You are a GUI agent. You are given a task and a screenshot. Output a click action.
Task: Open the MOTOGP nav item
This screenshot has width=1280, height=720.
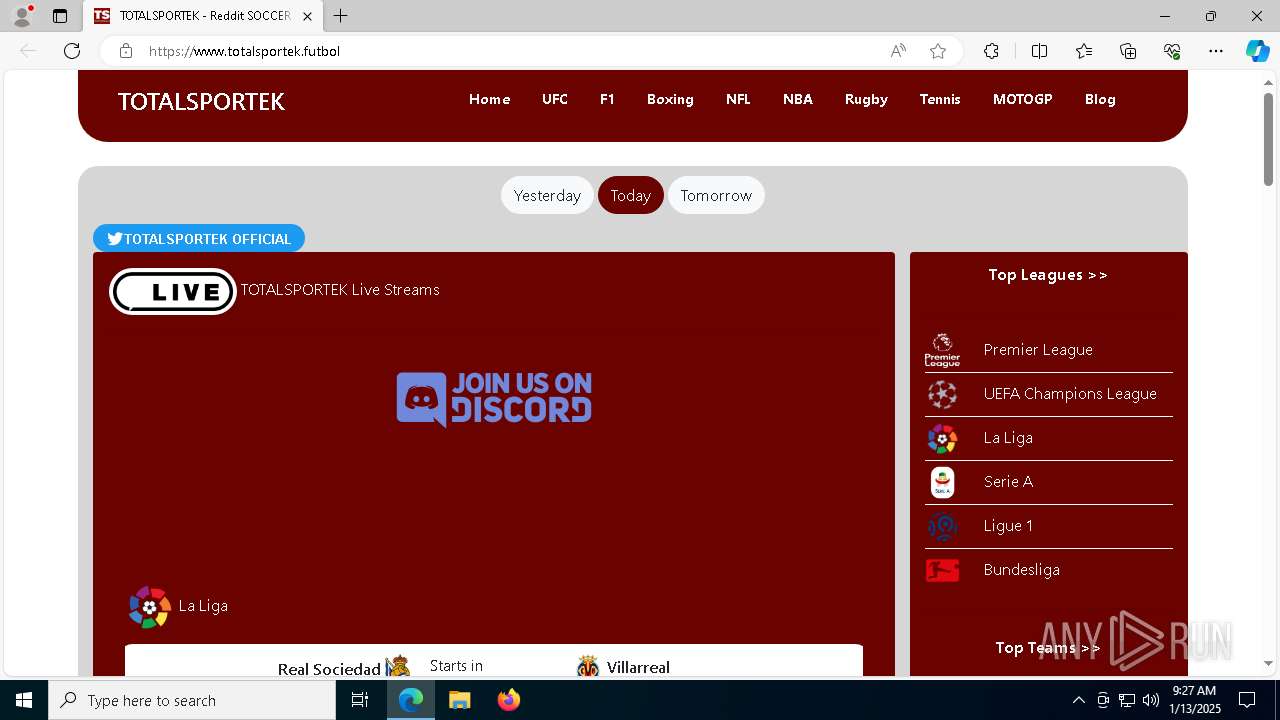[1022, 99]
